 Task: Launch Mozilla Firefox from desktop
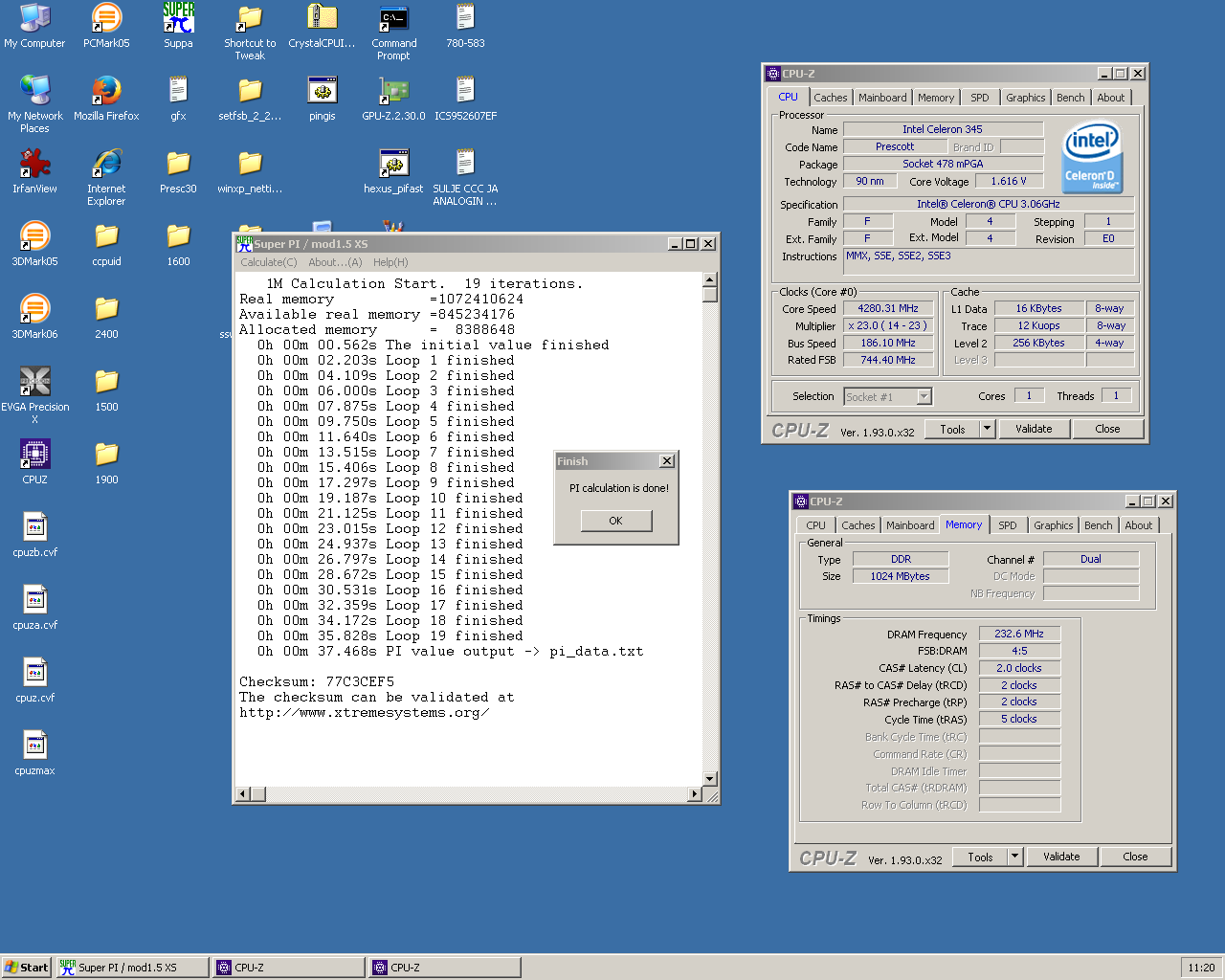coord(106,98)
